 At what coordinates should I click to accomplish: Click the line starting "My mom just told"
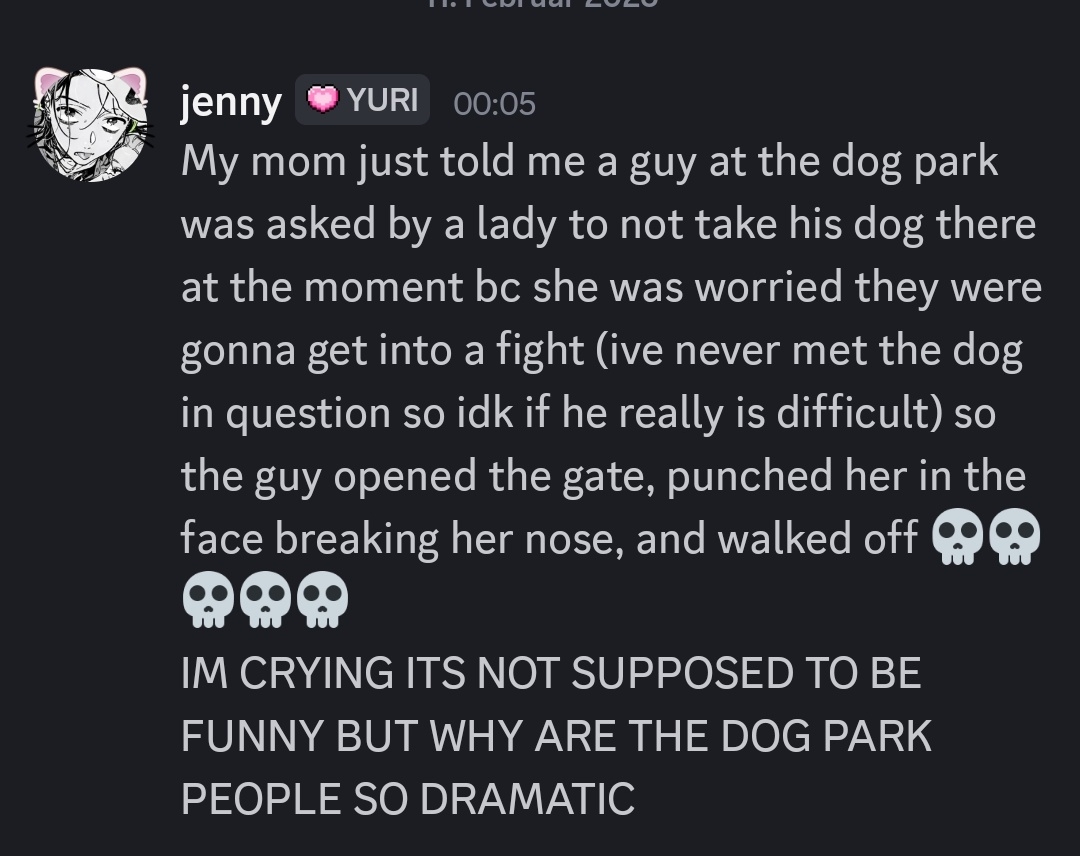click(x=589, y=162)
